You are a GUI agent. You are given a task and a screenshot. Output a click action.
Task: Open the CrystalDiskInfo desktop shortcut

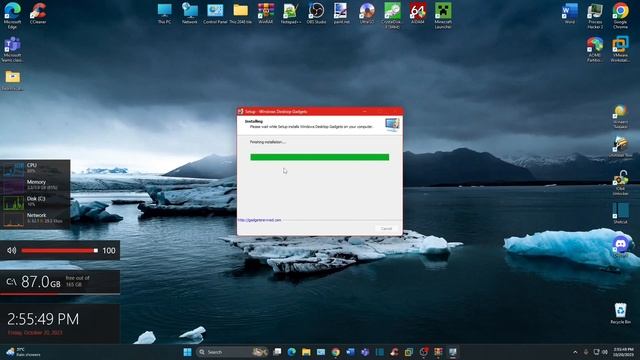pyautogui.click(x=392, y=16)
